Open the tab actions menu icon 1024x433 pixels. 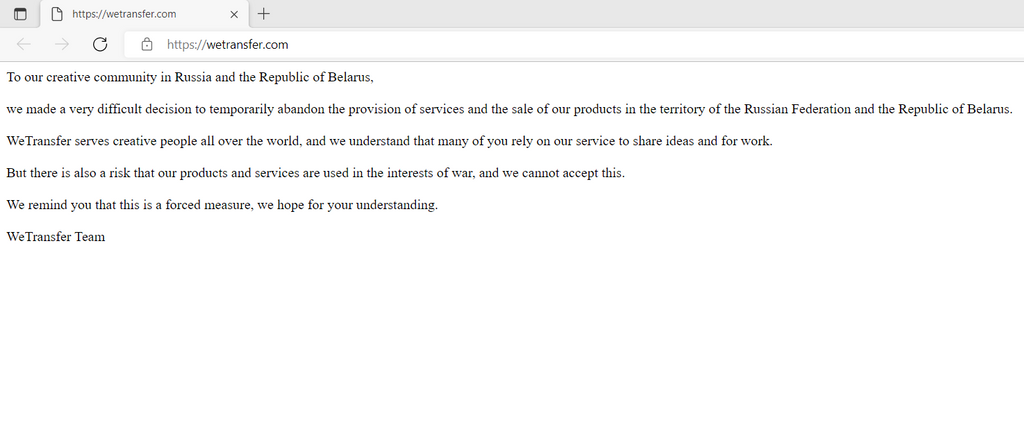click(x=20, y=14)
